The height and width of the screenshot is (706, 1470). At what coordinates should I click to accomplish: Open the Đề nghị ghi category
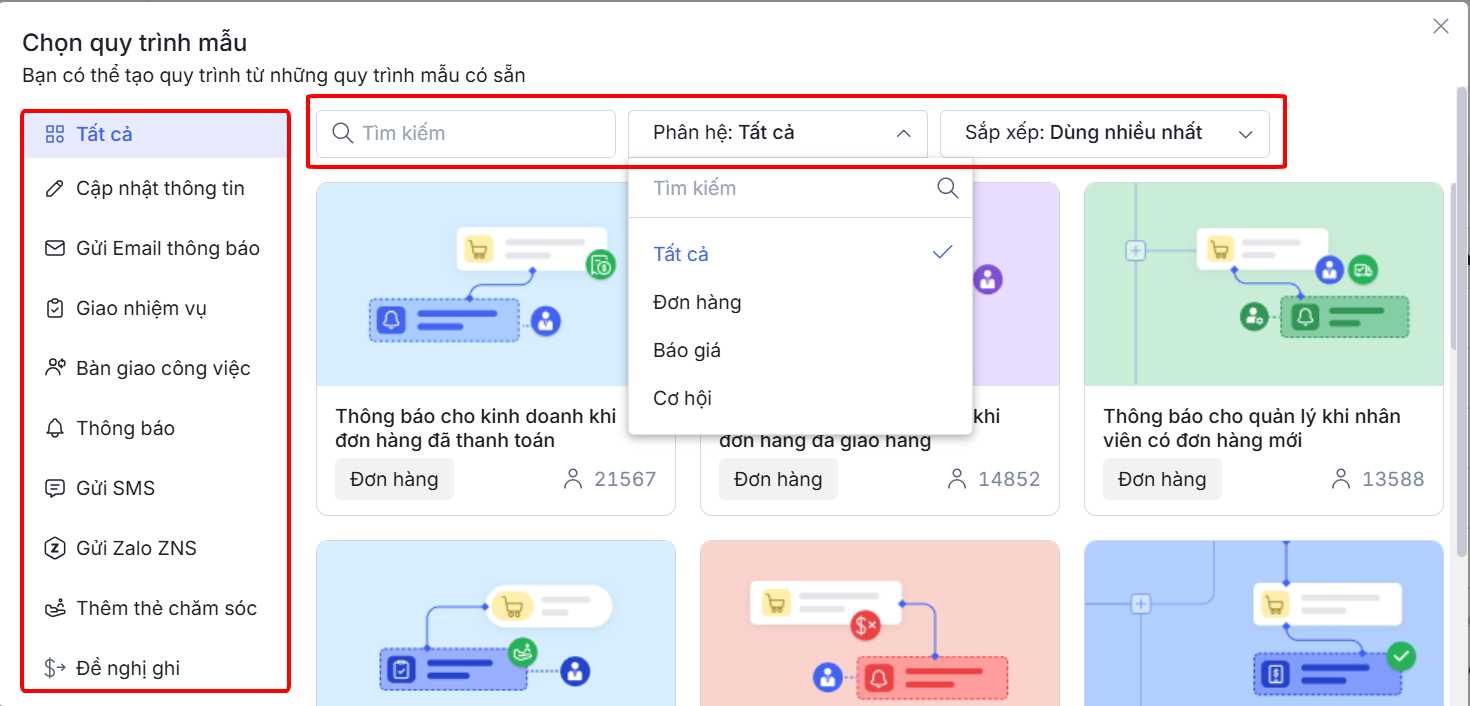click(128, 668)
